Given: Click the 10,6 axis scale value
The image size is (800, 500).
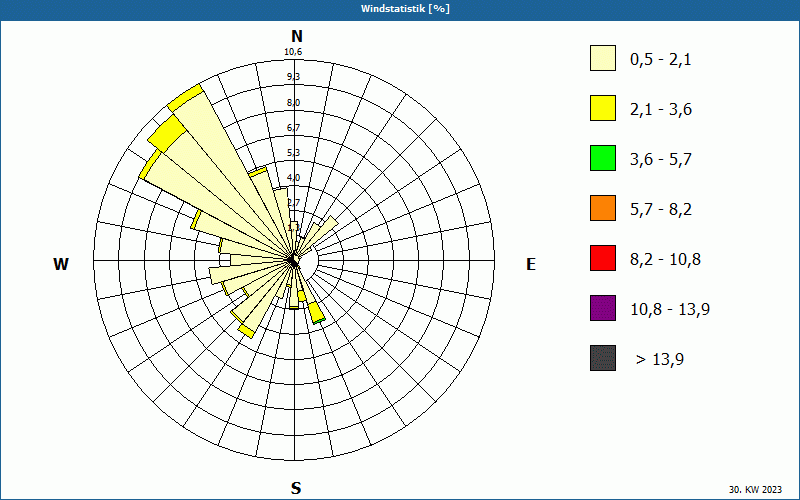Looking at the screenshot, I should click(x=293, y=52).
